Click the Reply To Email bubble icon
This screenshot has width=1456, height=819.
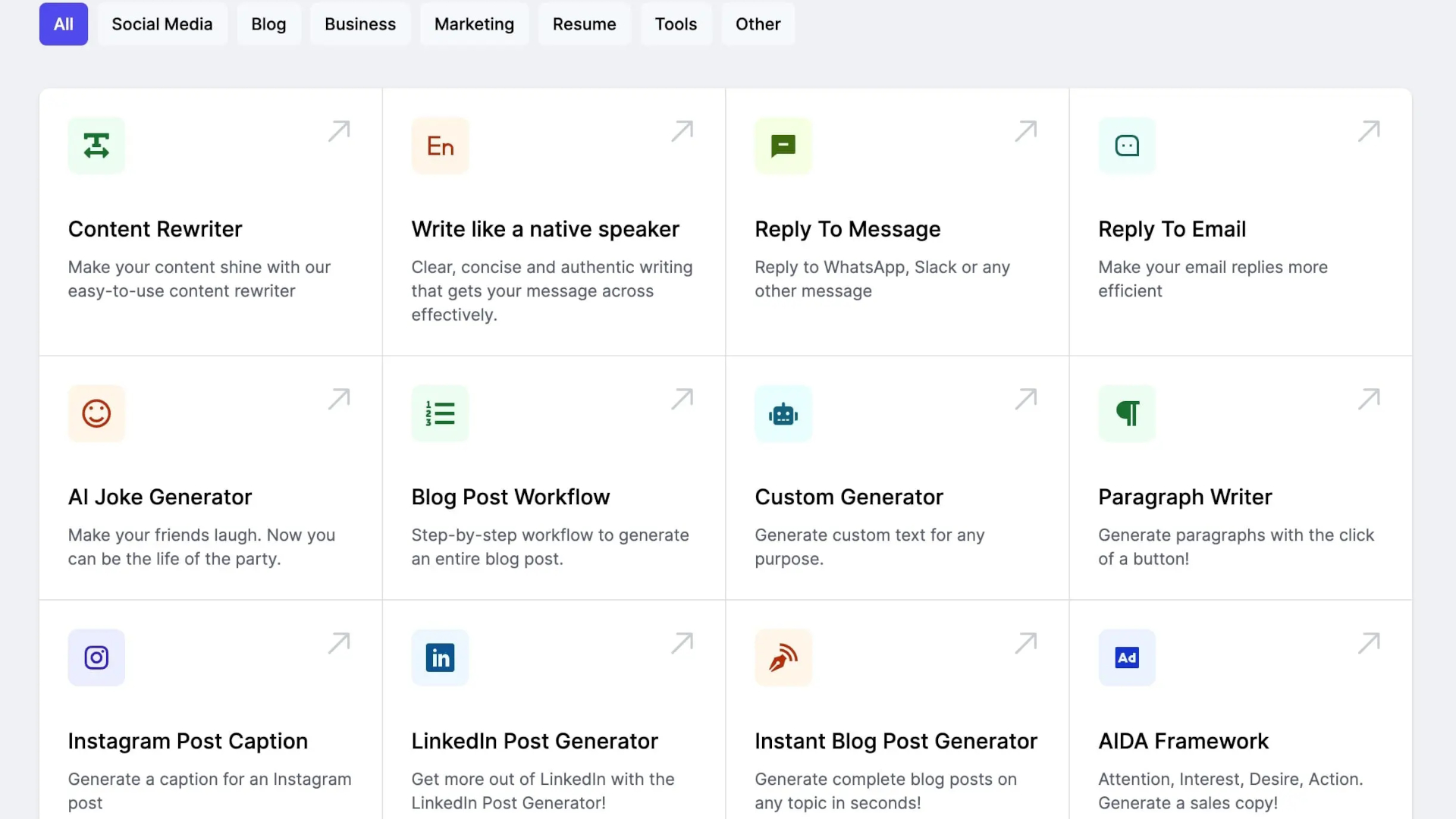click(1127, 146)
